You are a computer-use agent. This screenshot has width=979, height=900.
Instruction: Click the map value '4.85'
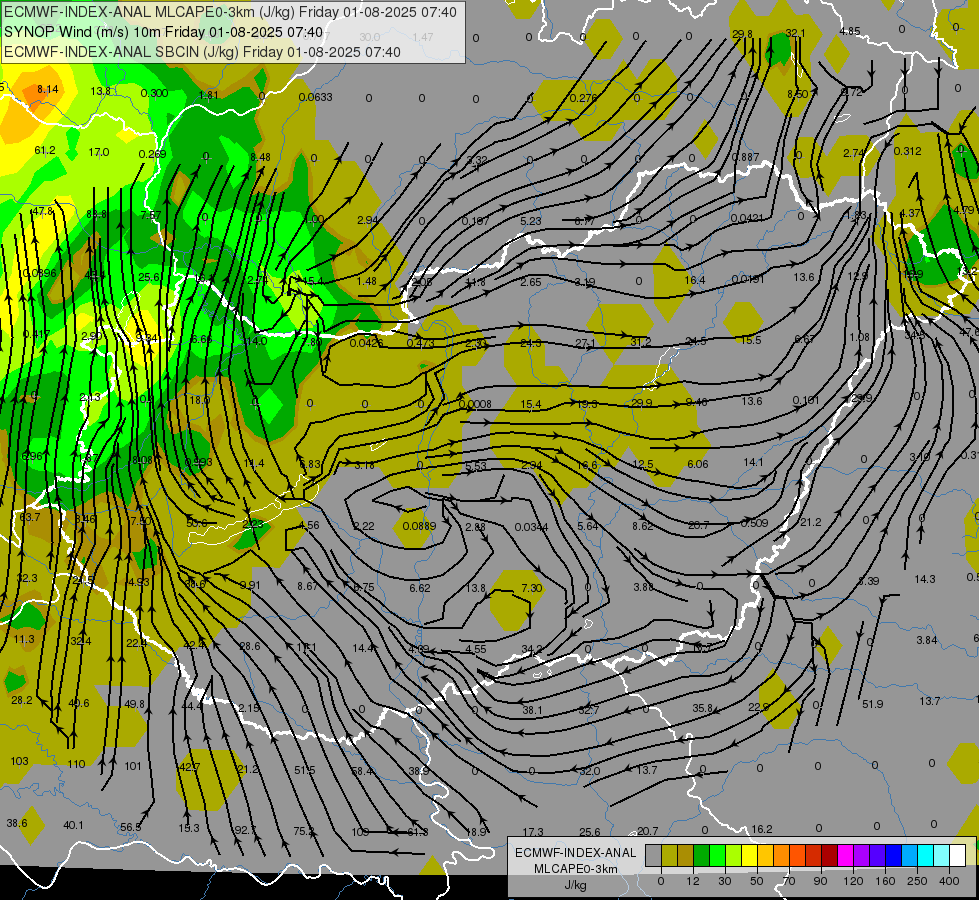point(850,31)
